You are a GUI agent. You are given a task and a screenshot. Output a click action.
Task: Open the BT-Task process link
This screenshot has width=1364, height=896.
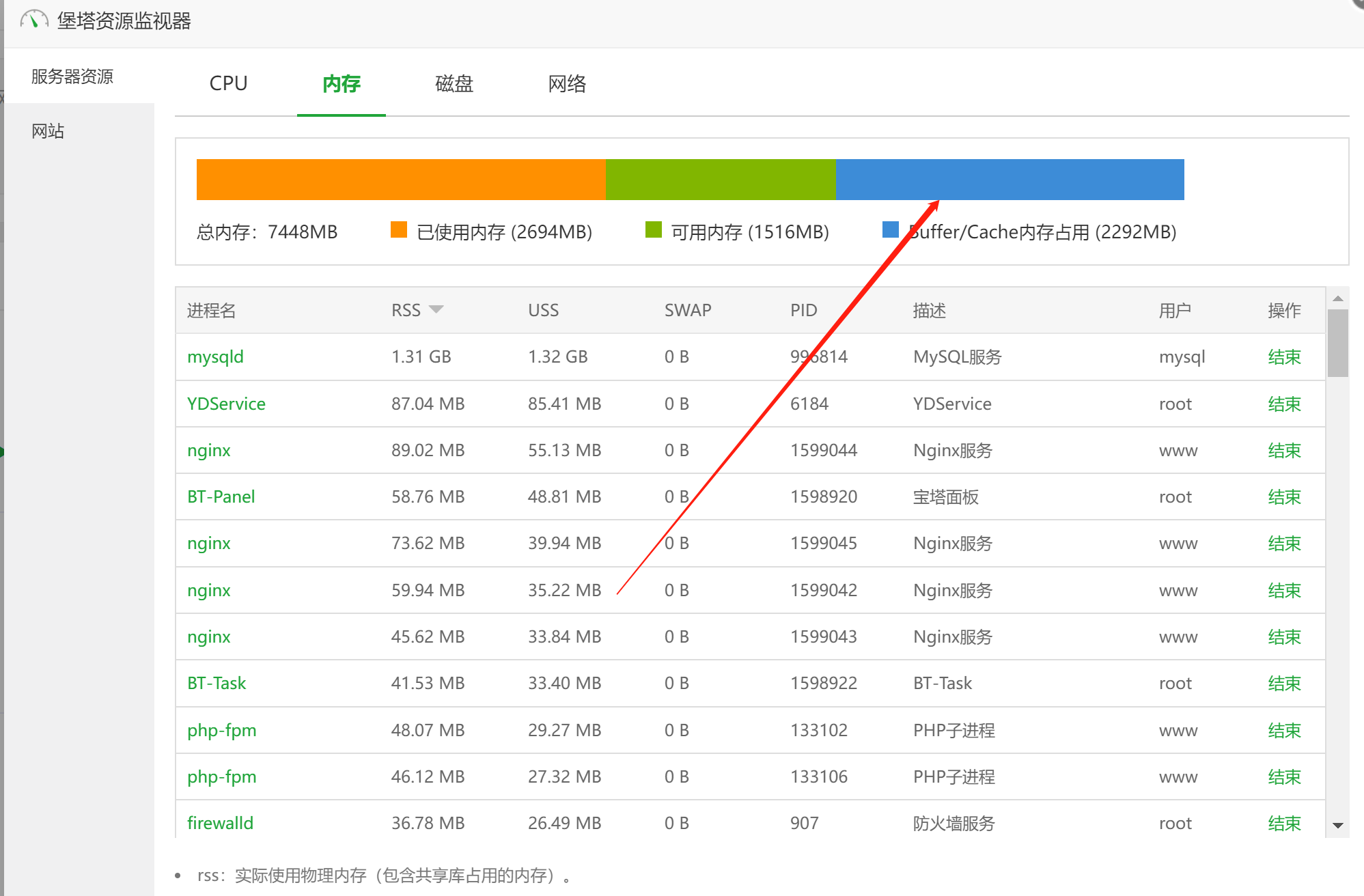pos(216,683)
